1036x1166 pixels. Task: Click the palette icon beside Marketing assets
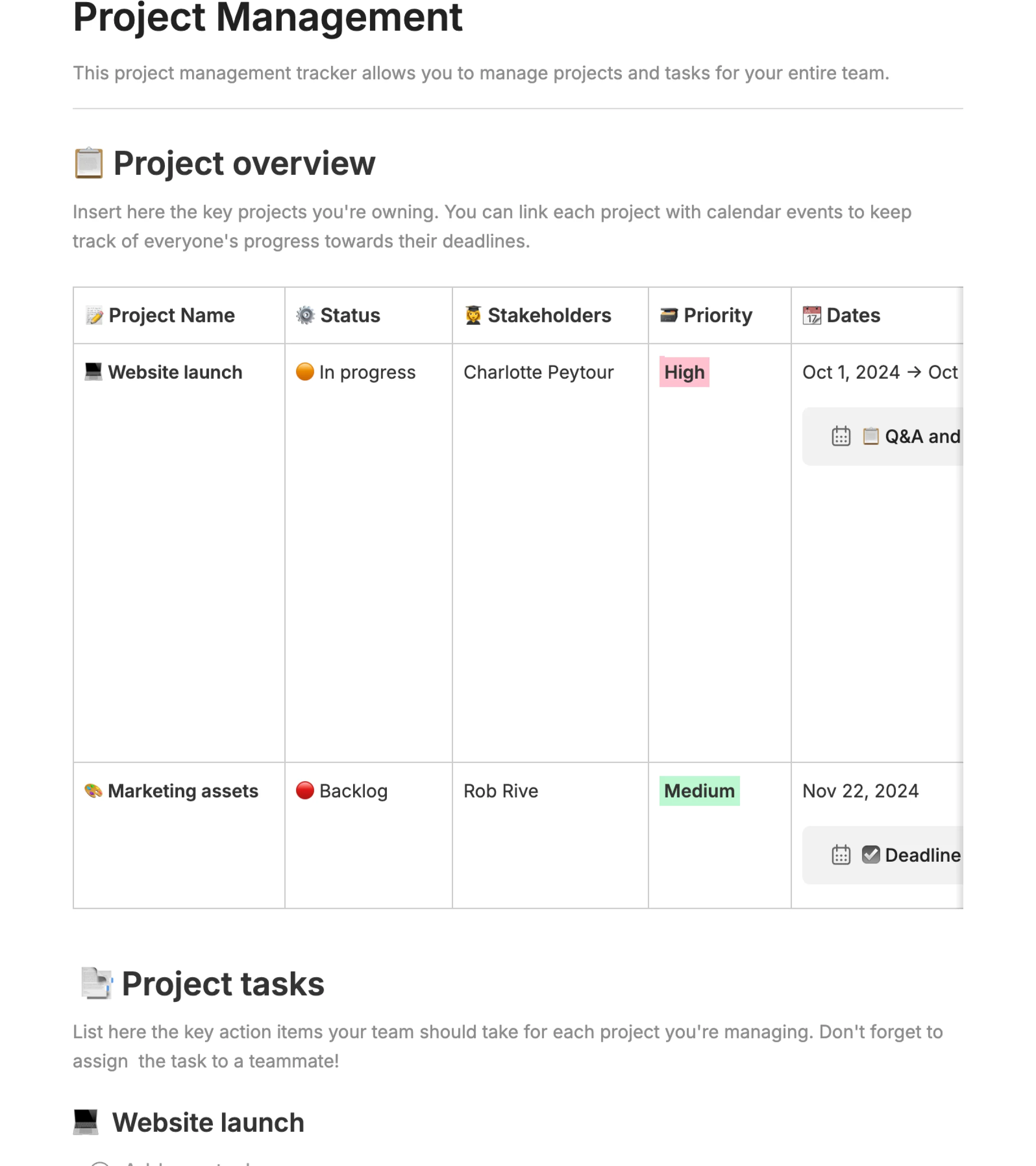tap(93, 791)
